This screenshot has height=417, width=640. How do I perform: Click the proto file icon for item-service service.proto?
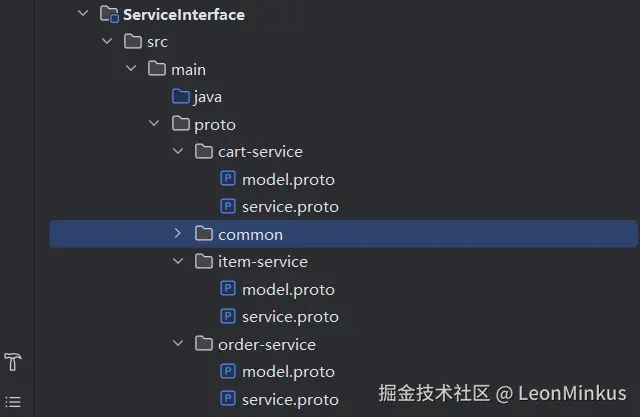[x=228, y=317]
